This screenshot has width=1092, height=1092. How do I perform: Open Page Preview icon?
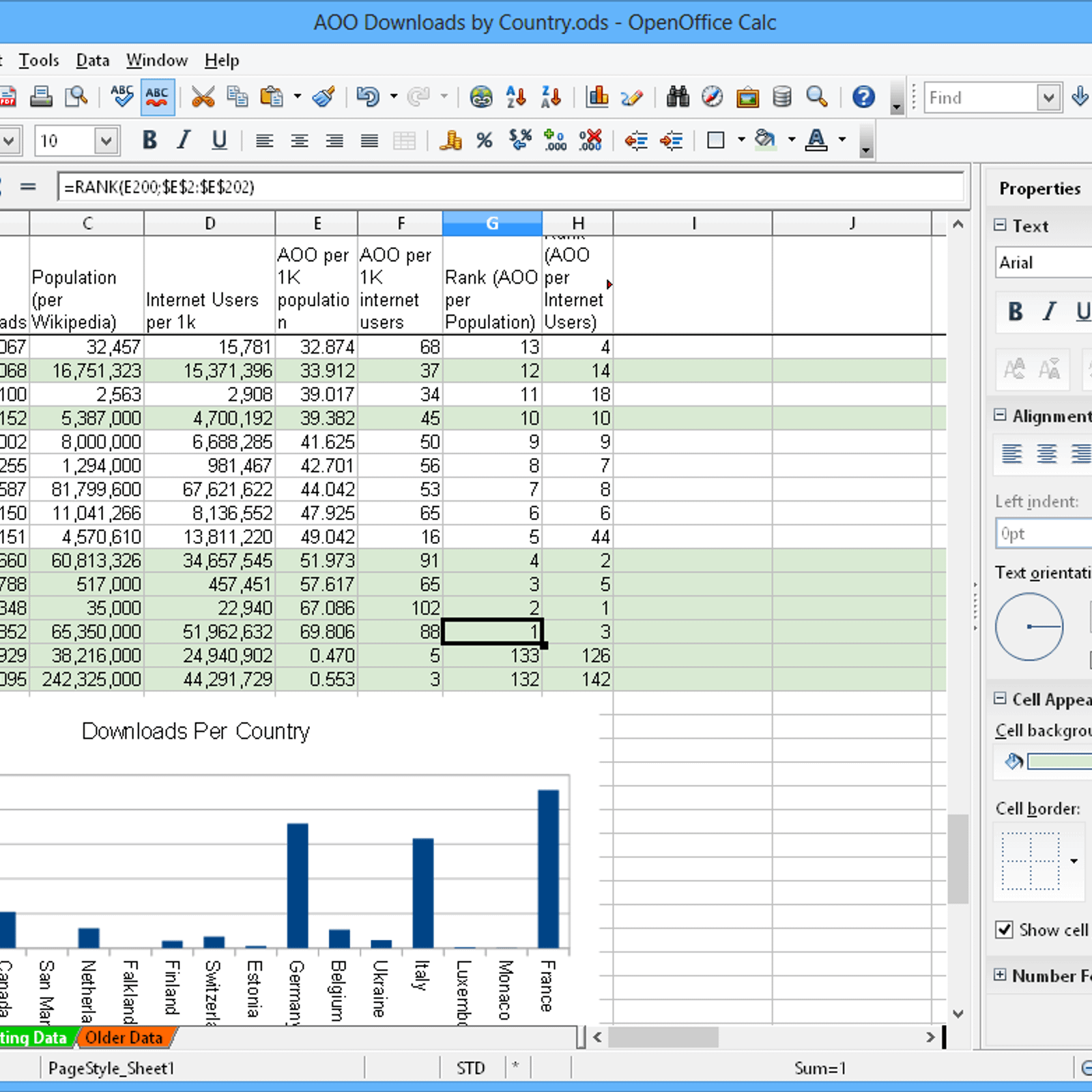pyautogui.click(x=76, y=97)
